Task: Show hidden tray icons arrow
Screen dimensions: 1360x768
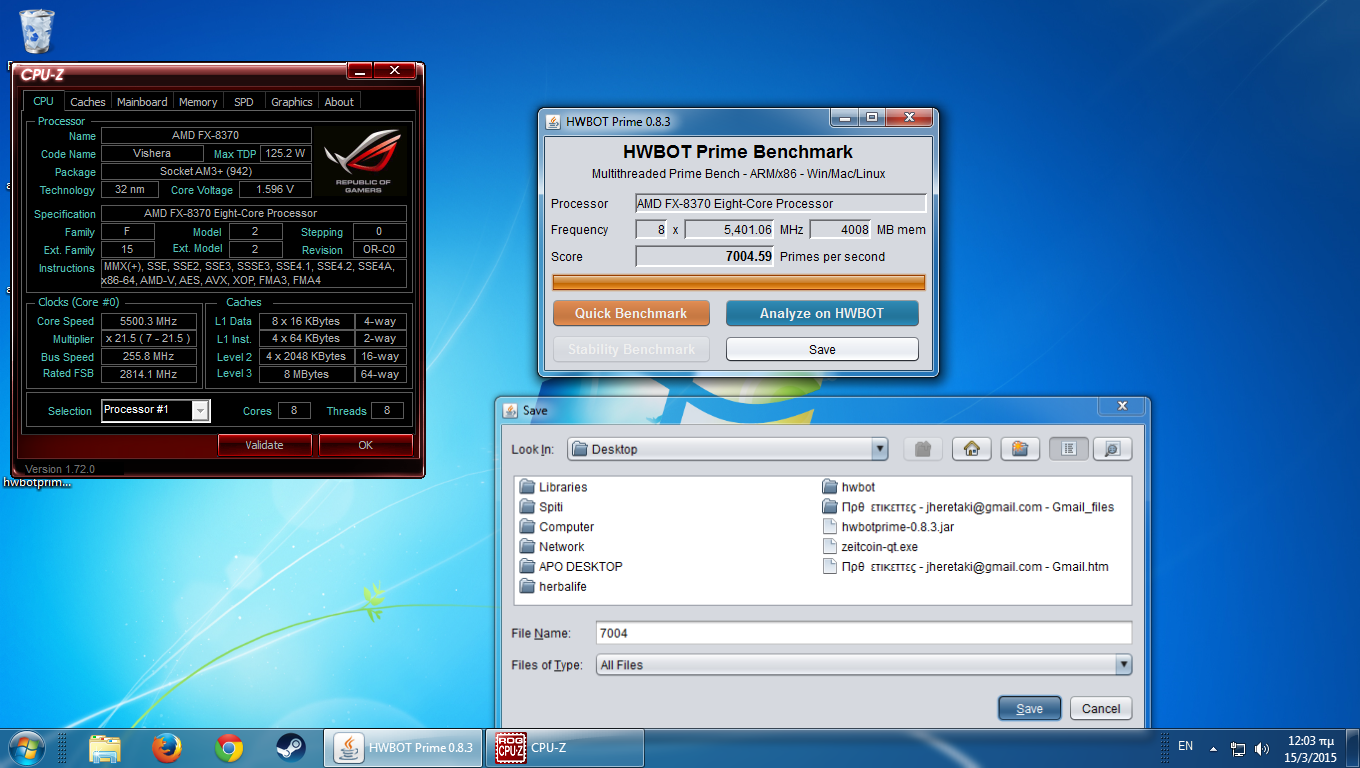Action: [1213, 748]
